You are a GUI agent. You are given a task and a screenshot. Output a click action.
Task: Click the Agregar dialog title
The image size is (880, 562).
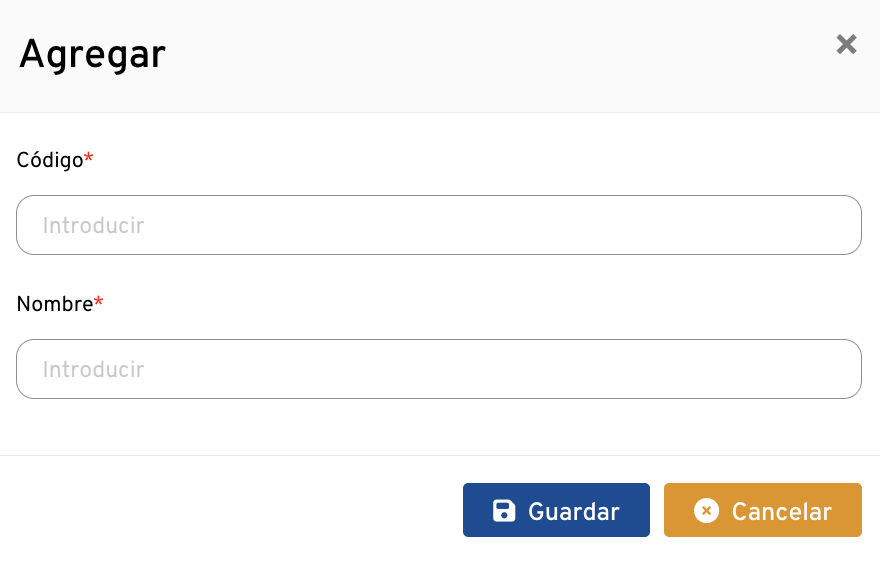pos(92,54)
